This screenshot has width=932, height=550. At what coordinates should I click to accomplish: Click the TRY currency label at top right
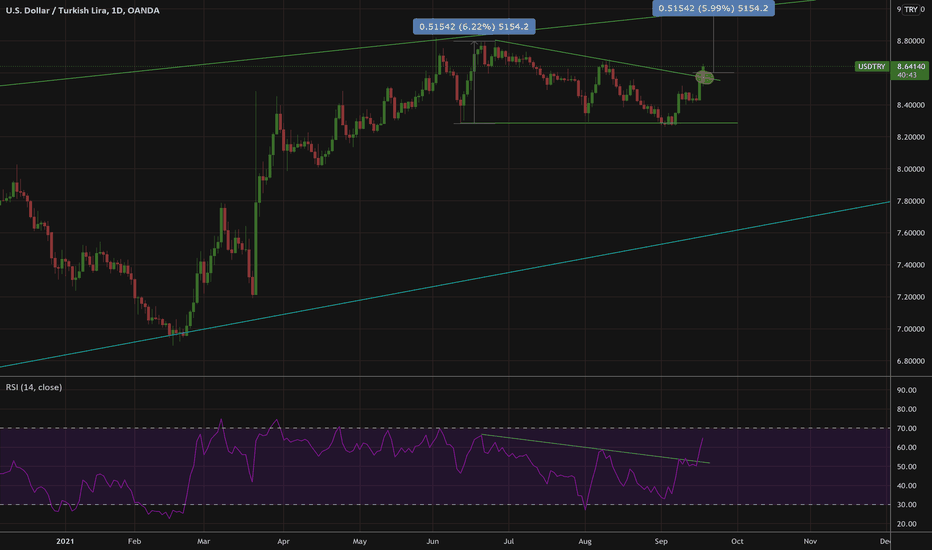pyautogui.click(x=911, y=10)
